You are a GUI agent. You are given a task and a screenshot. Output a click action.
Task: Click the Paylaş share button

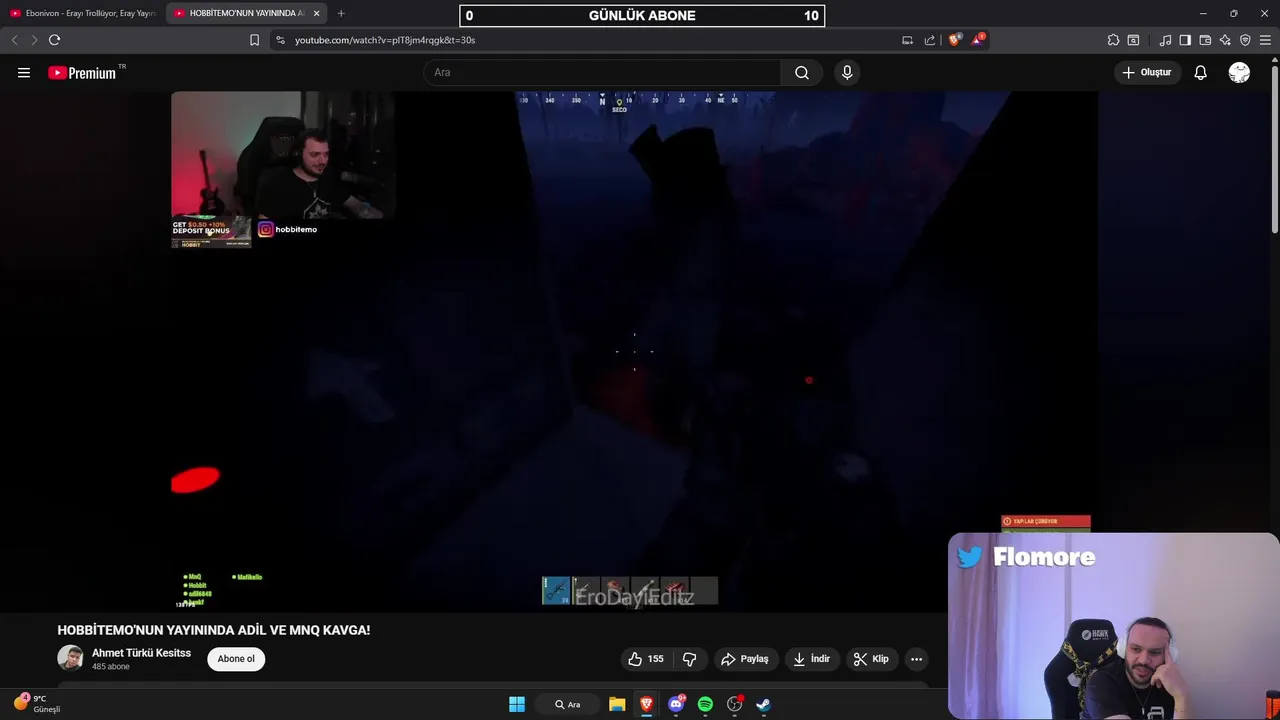click(745, 659)
